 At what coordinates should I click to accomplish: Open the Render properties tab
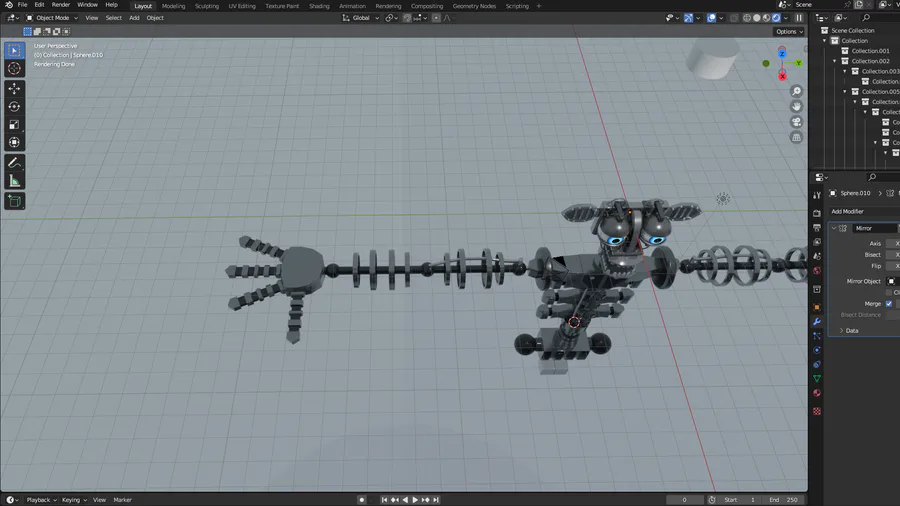coord(817,213)
